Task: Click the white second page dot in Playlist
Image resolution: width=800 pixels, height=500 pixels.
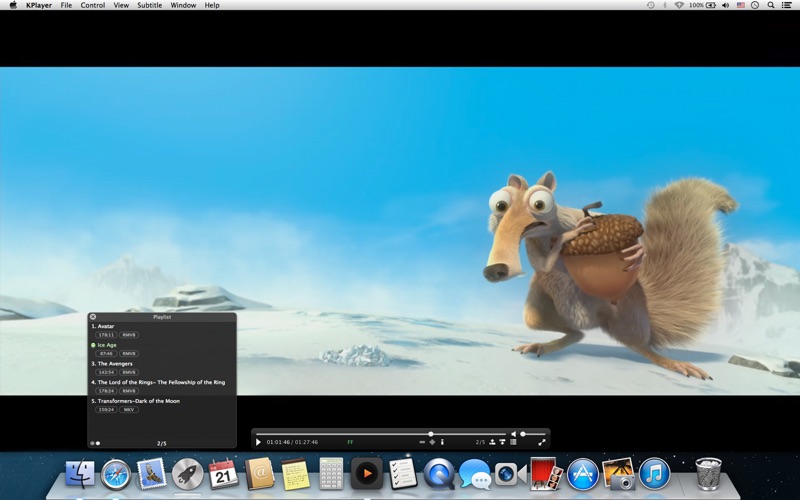Action: tap(98, 443)
